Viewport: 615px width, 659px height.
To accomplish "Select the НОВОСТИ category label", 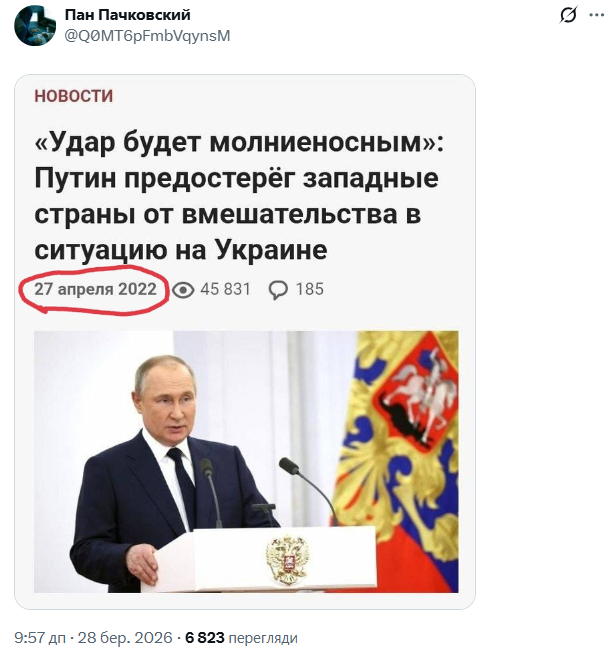I will pyautogui.click(x=74, y=96).
